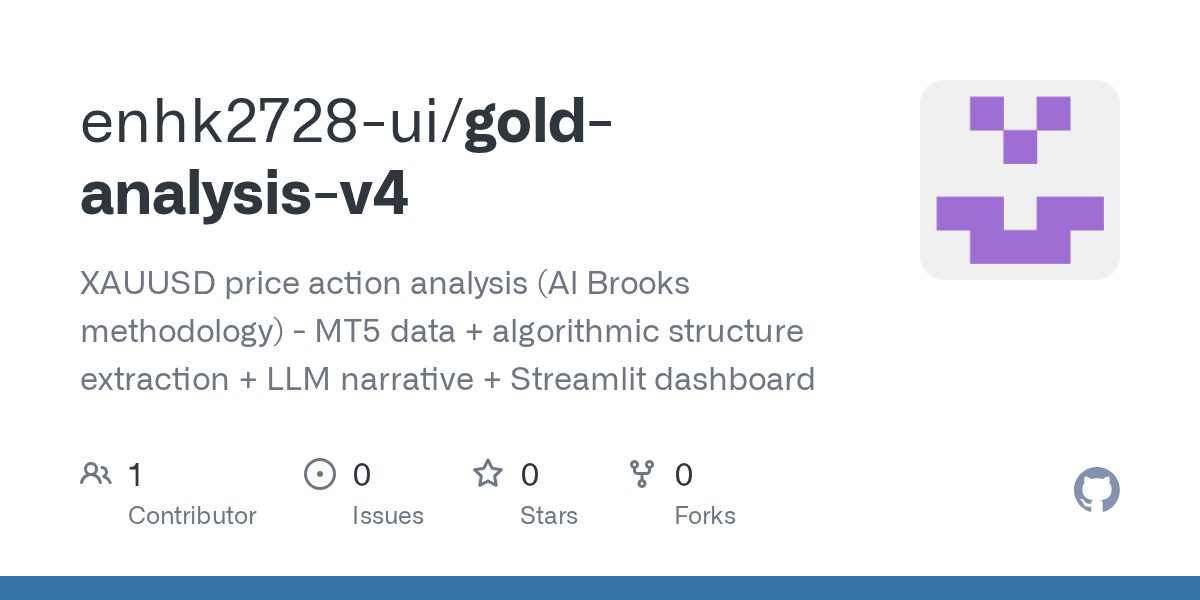Click the issues count number 0

[x=362, y=474]
